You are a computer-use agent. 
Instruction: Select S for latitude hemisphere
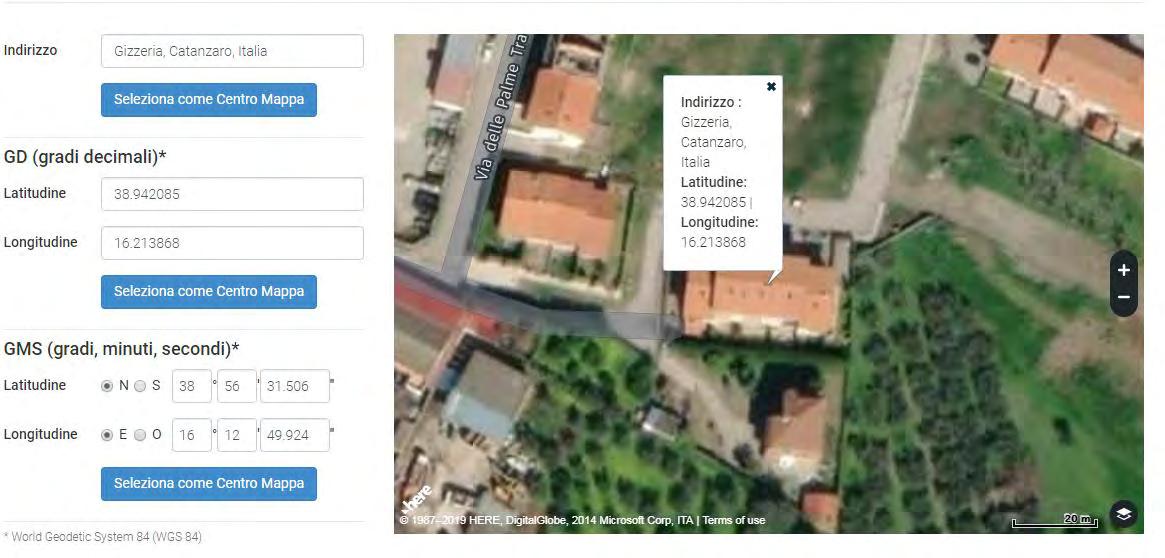pyautogui.click(x=140, y=386)
